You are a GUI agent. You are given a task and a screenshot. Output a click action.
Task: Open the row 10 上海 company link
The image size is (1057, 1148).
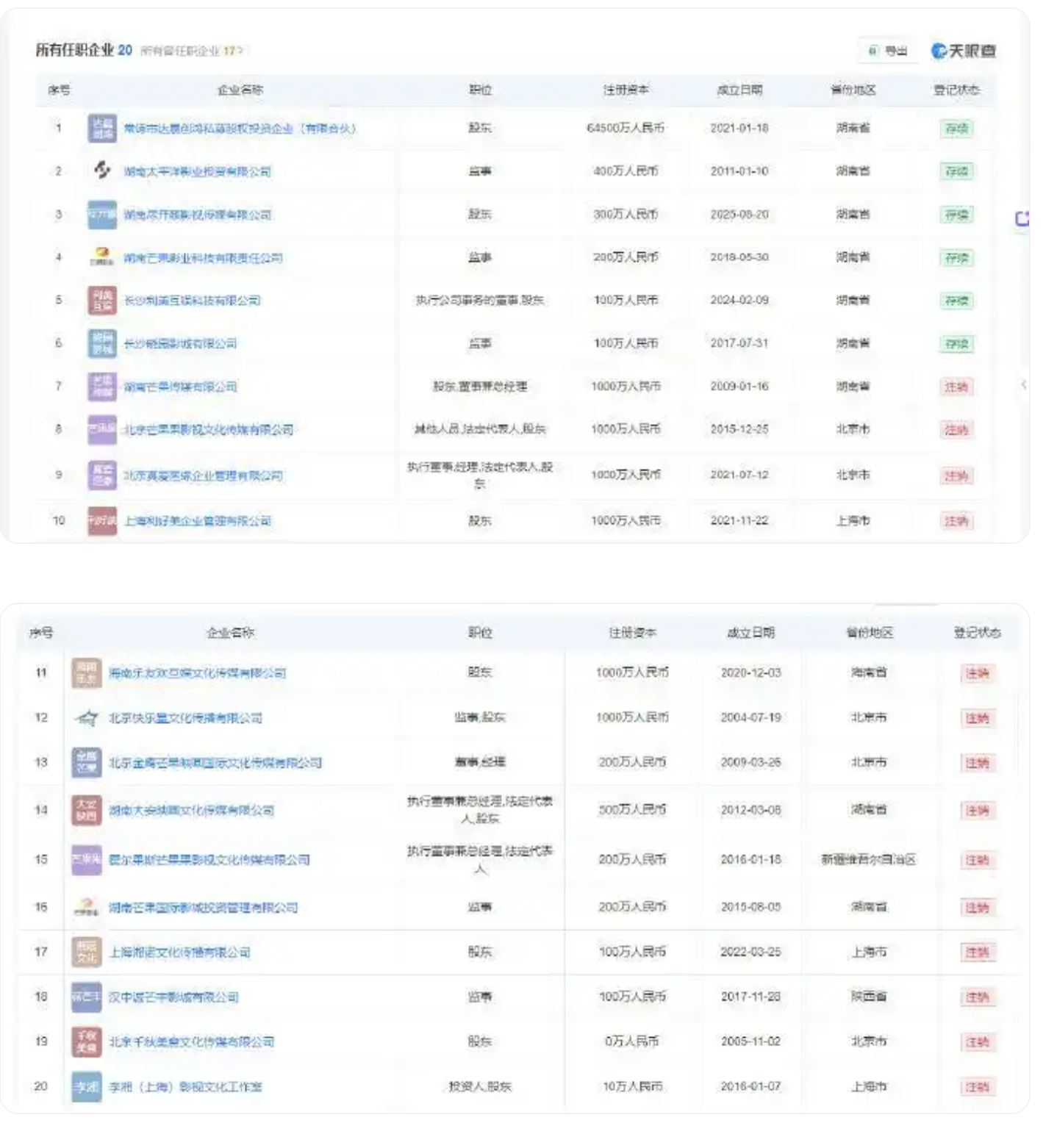(198, 521)
